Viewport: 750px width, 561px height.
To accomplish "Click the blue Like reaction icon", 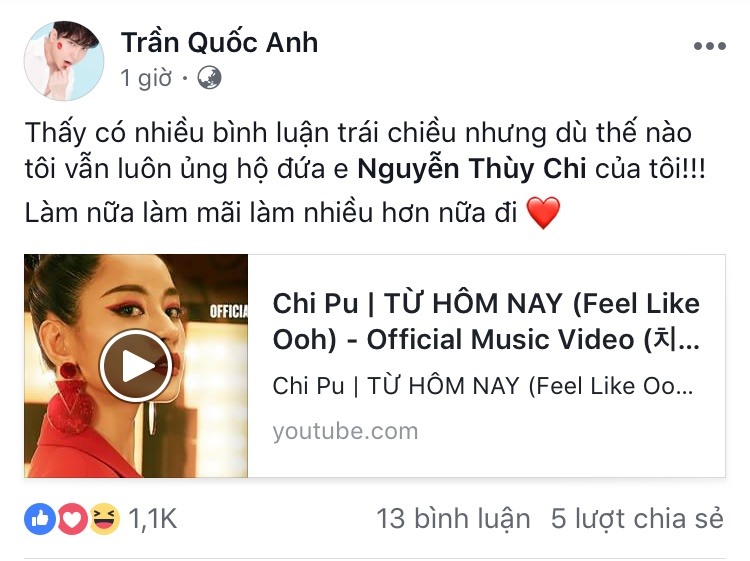I will (x=40, y=519).
